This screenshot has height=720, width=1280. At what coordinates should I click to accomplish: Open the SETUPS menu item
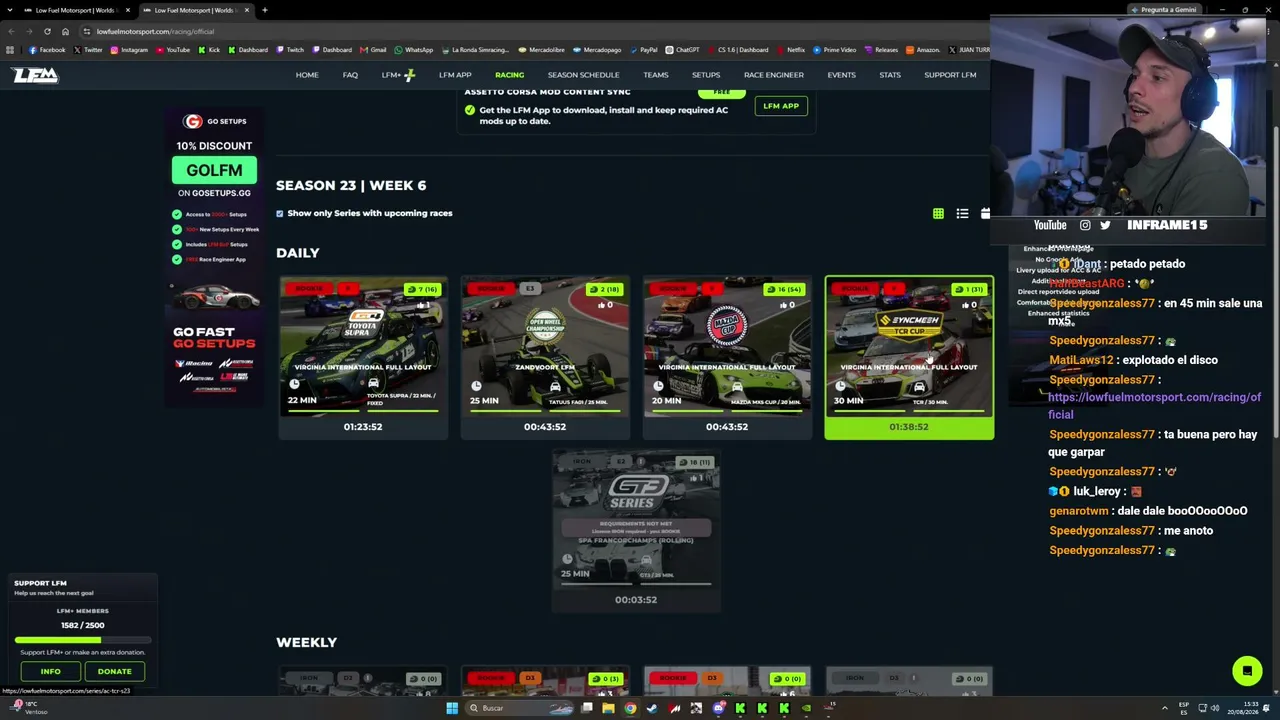[706, 75]
